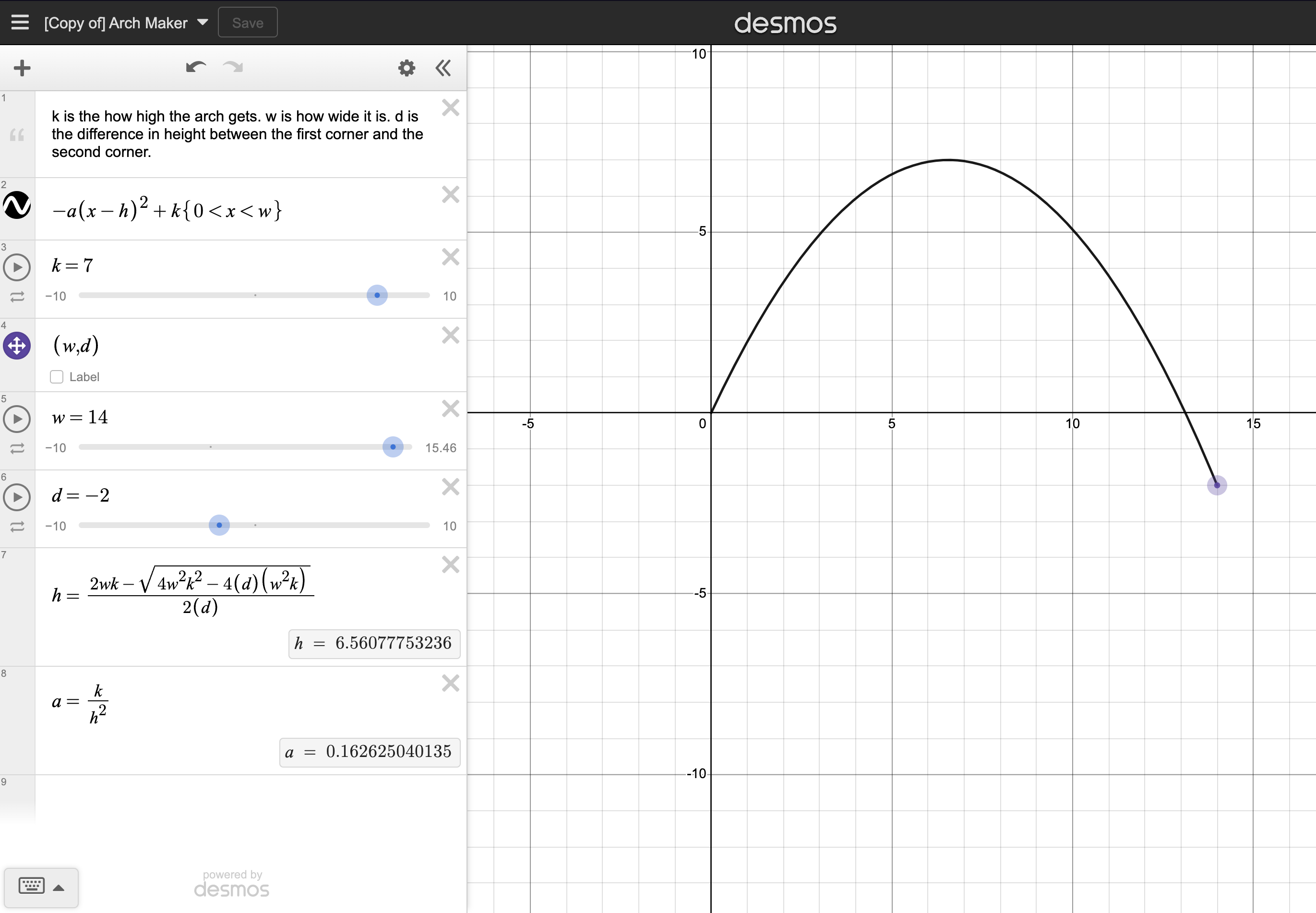1316x913 pixels.
Task: Click the Save button
Action: 247,22
